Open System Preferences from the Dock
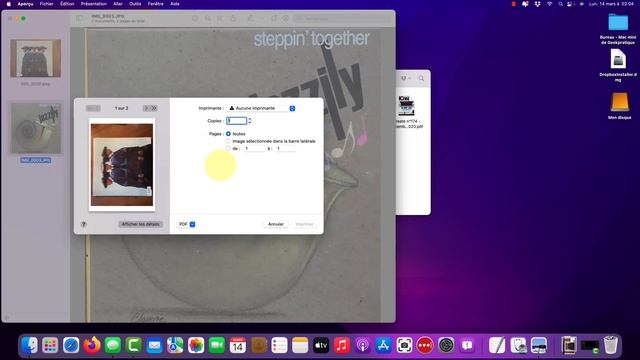640x360 pixels. 446,345
